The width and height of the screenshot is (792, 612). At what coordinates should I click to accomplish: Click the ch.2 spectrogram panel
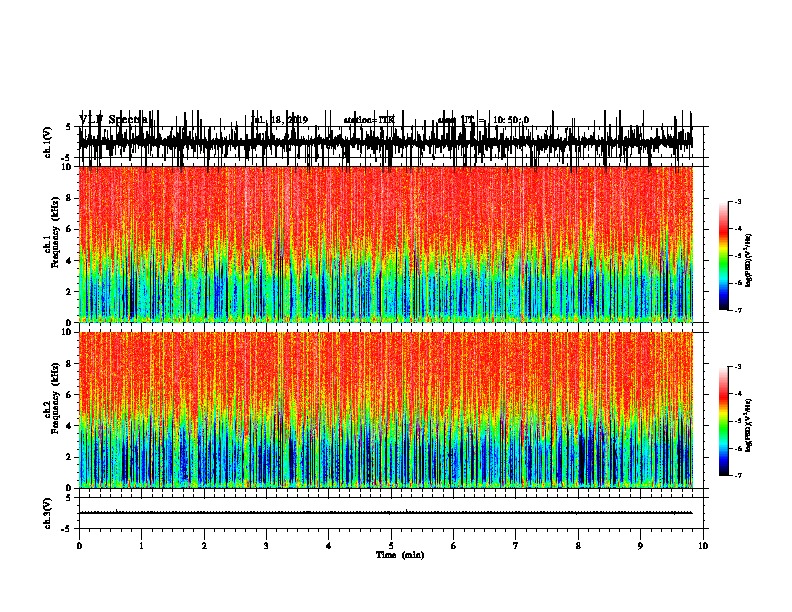pos(386,410)
